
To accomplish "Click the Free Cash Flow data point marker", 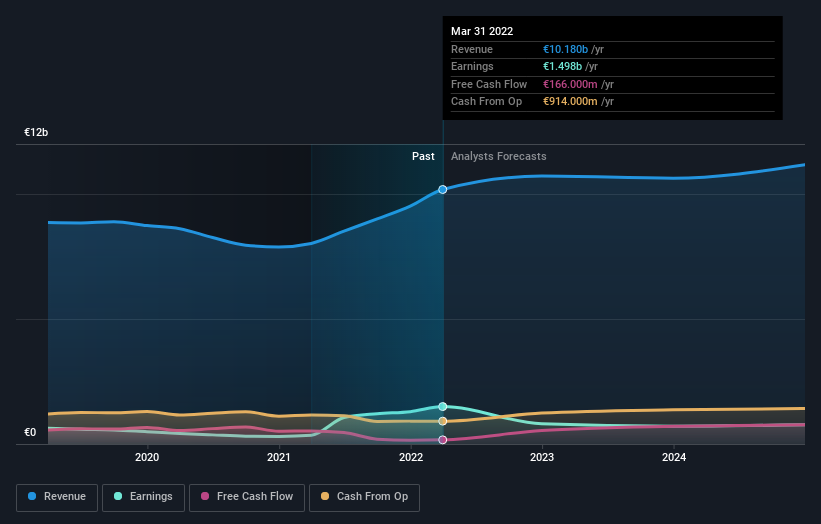I will pos(443,440).
